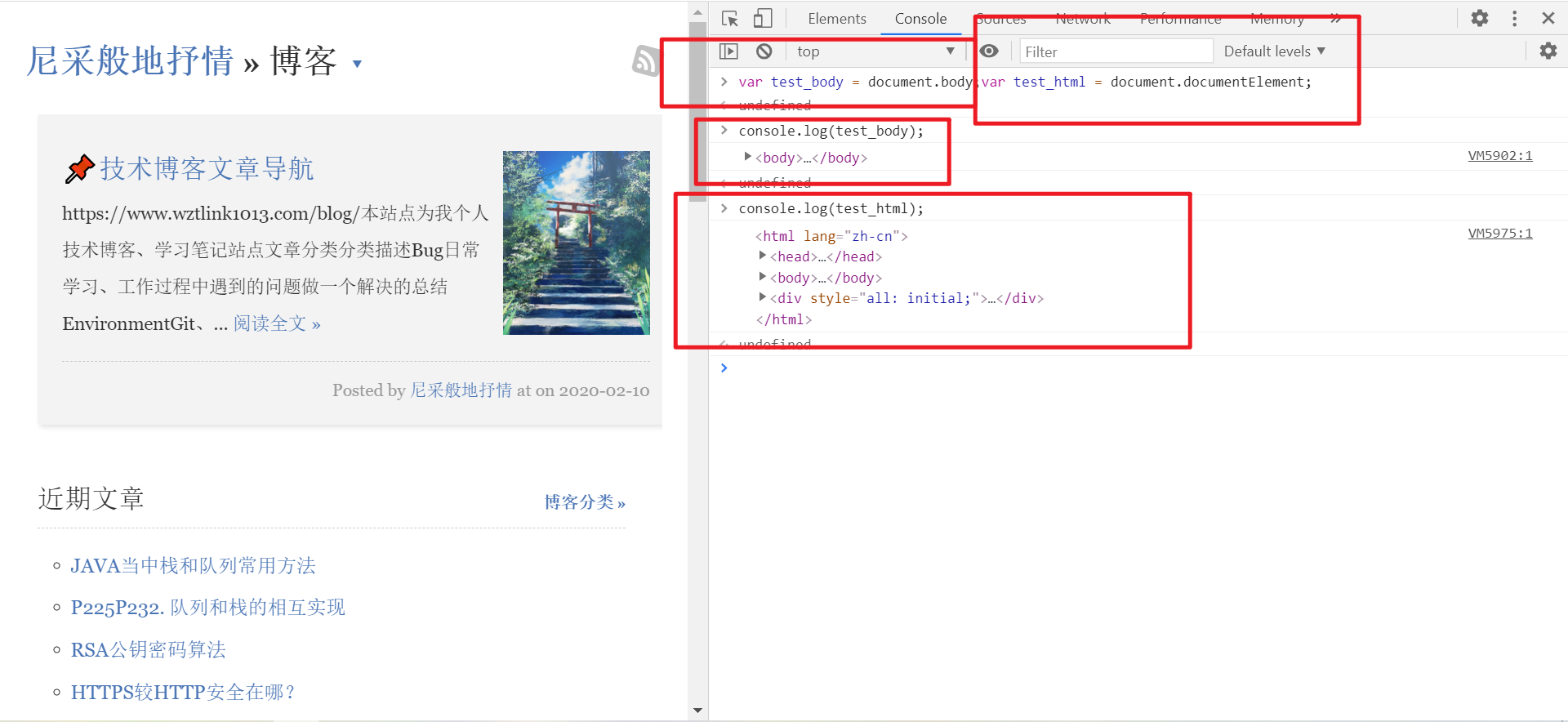Open article RSA公钥密码算法
The width and height of the screenshot is (1568, 722).
(148, 649)
